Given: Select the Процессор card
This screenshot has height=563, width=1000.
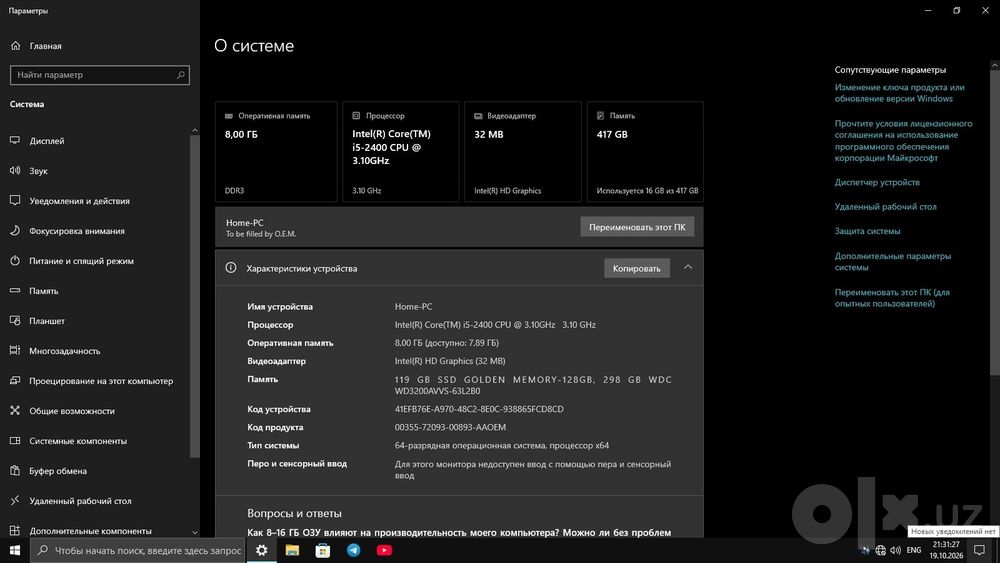Looking at the screenshot, I should point(401,152).
